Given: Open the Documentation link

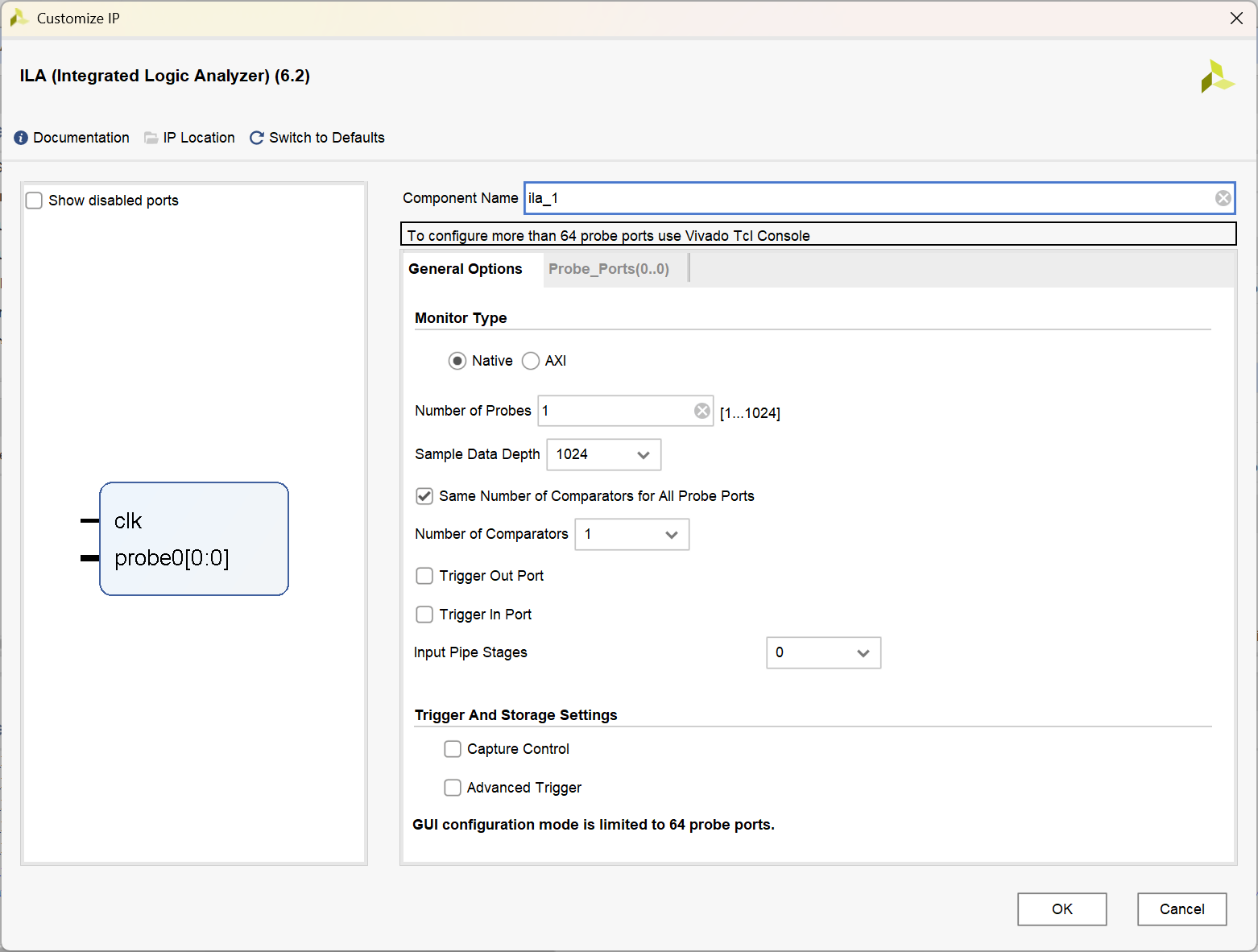Looking at the screenshot, I should [x=81, y=138].
